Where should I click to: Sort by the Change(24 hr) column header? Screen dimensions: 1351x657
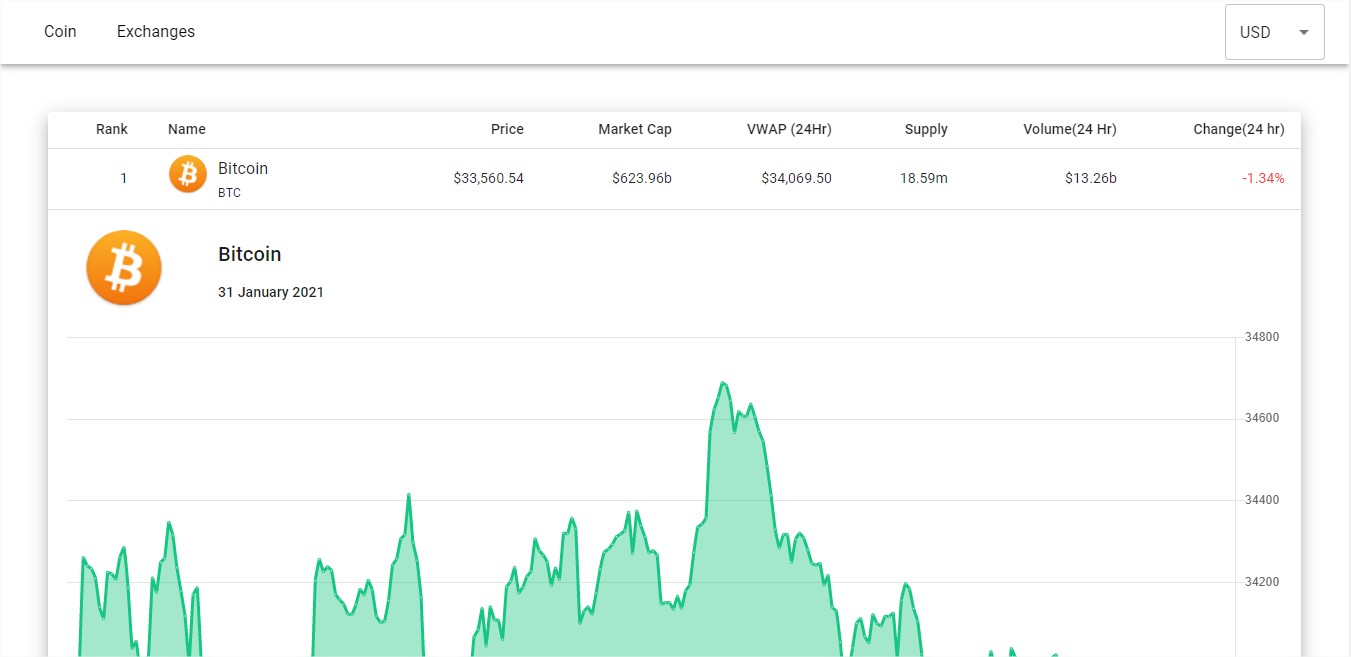(1239, 129)
